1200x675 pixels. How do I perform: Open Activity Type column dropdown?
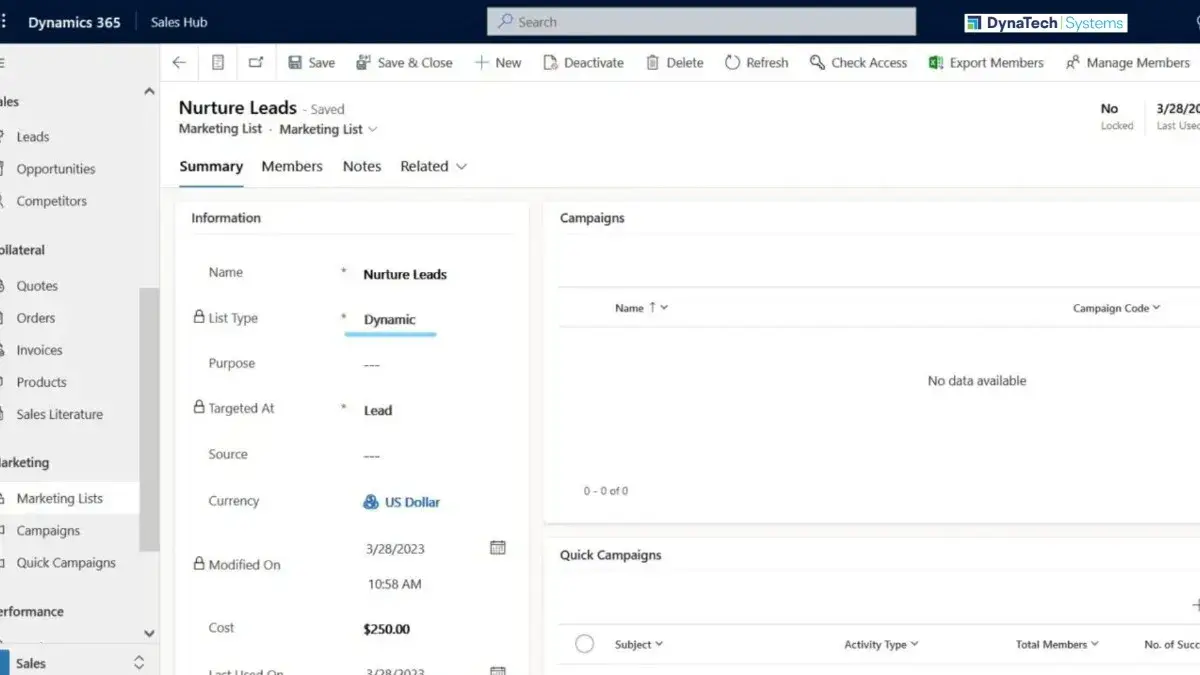[x=914, y=644]
